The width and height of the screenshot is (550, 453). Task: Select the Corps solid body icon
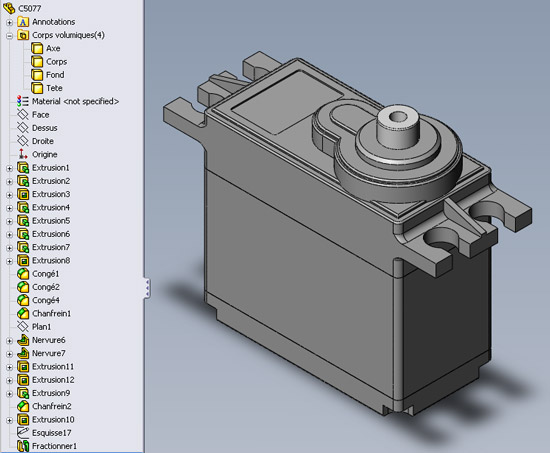[x=37, y=61]
